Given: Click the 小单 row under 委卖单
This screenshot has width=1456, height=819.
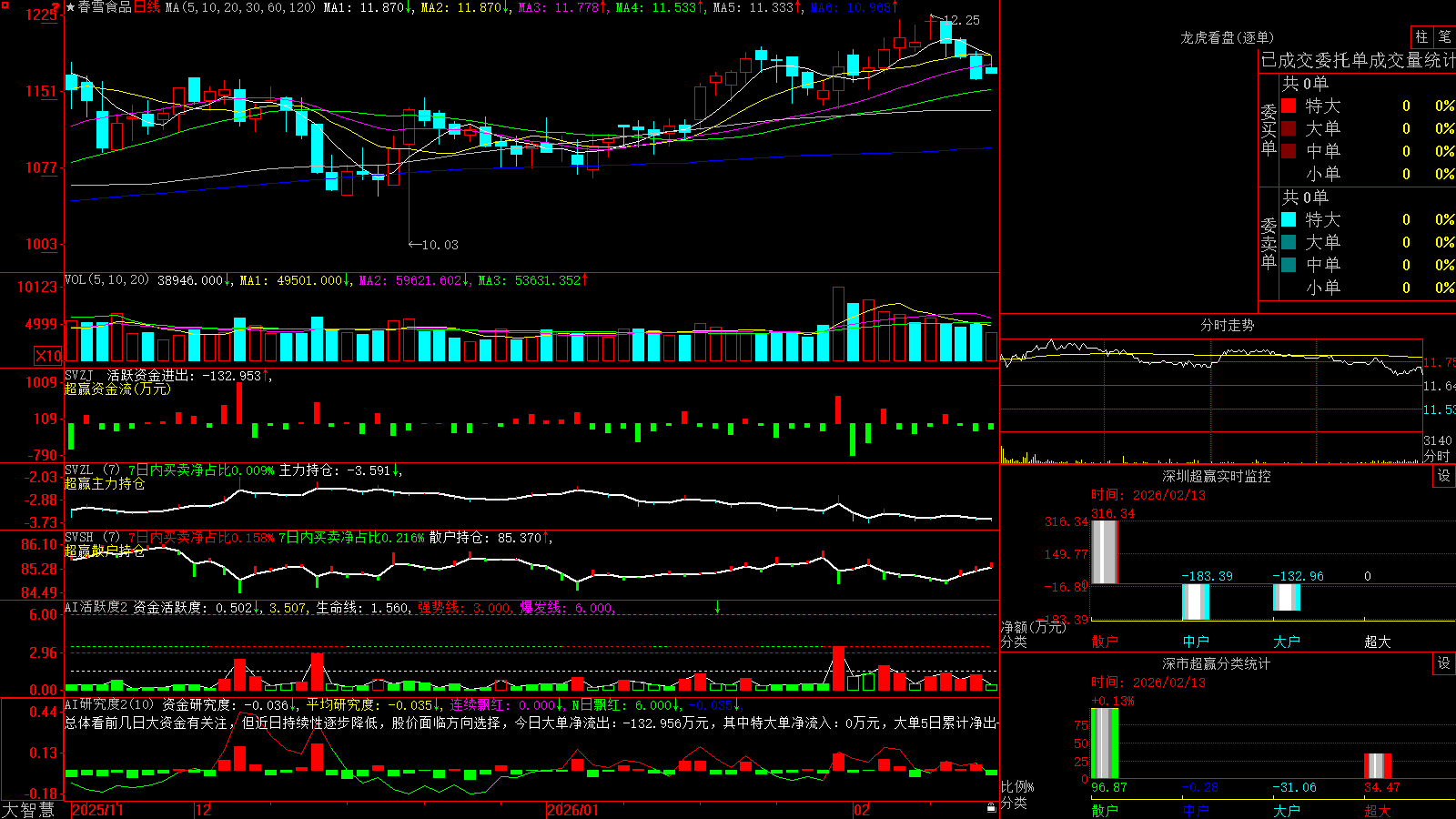Looking at the screenshot, I should (1368, 288).
